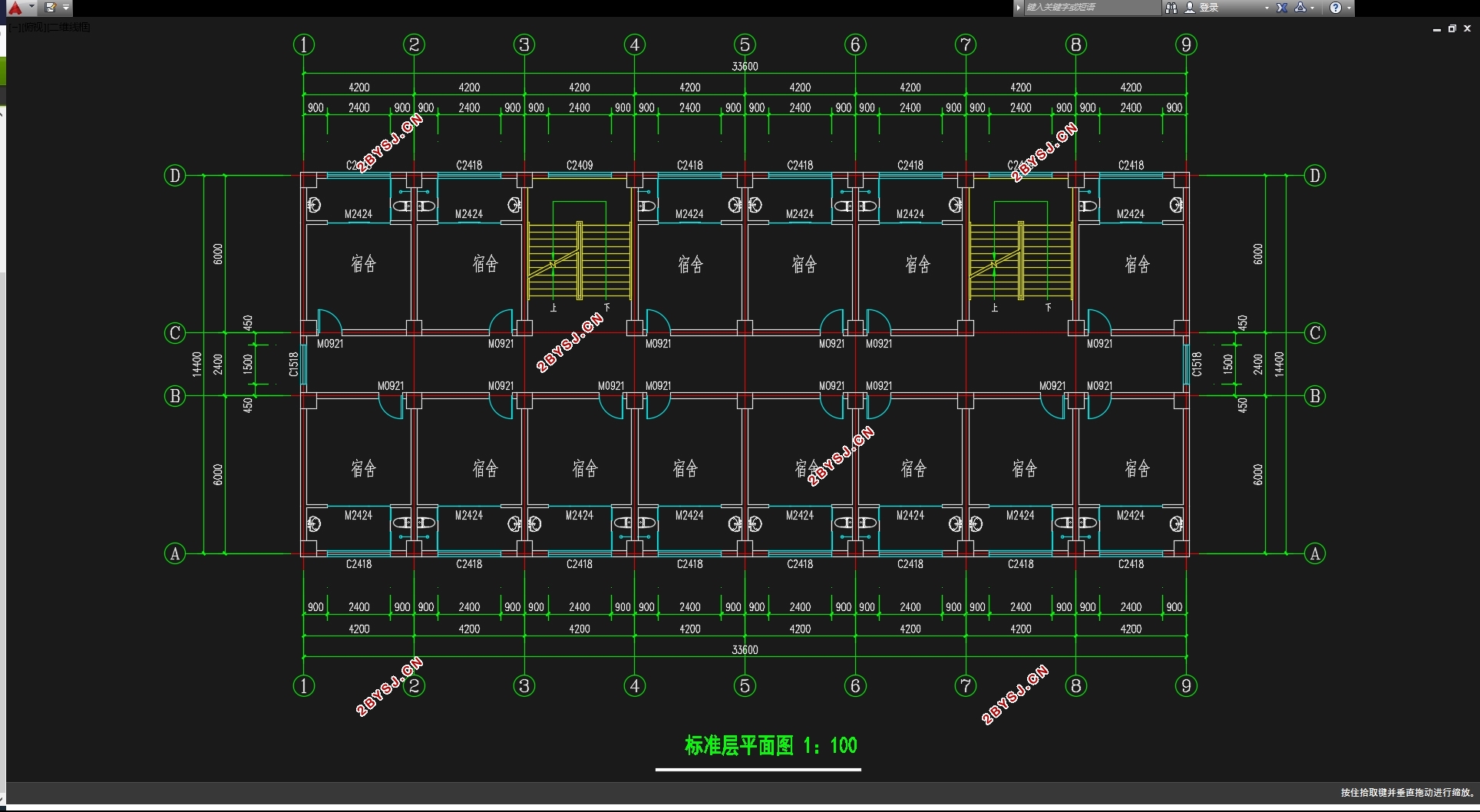The image size is (1480, 812).
Task: Expand the Help dropdown arrow
Action: coord(1349,8)
